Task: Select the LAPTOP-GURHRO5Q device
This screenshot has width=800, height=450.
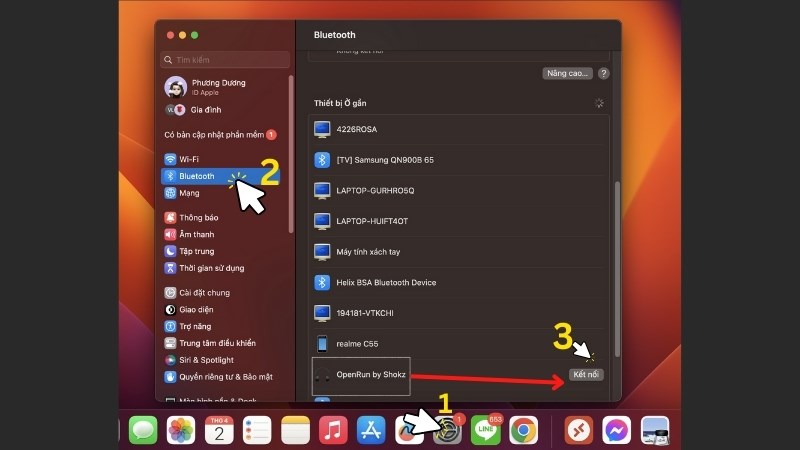Action: 459,190
